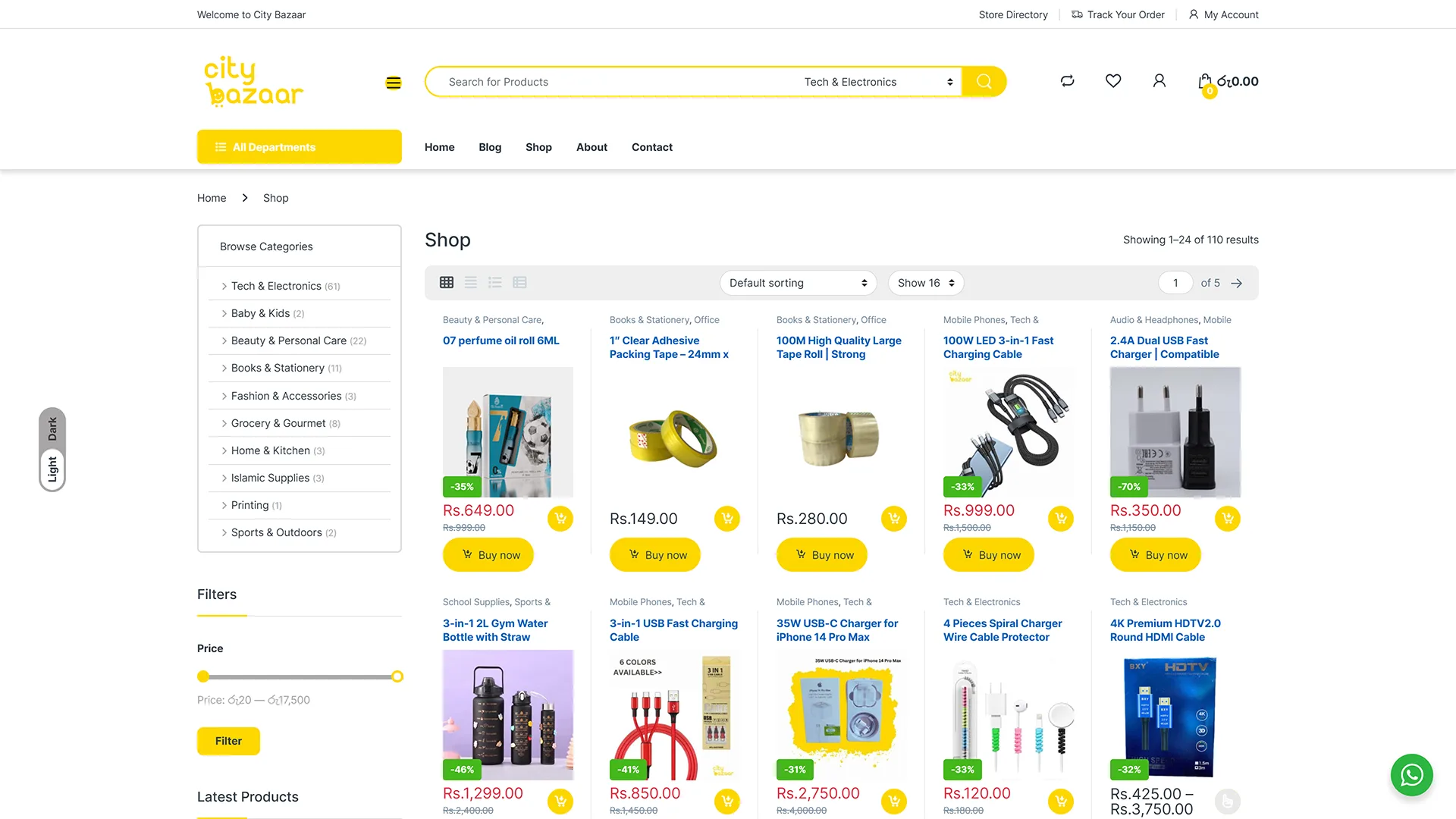Click the yellow search magnifier button
1456x819 pixels.
tap(984, 82)
